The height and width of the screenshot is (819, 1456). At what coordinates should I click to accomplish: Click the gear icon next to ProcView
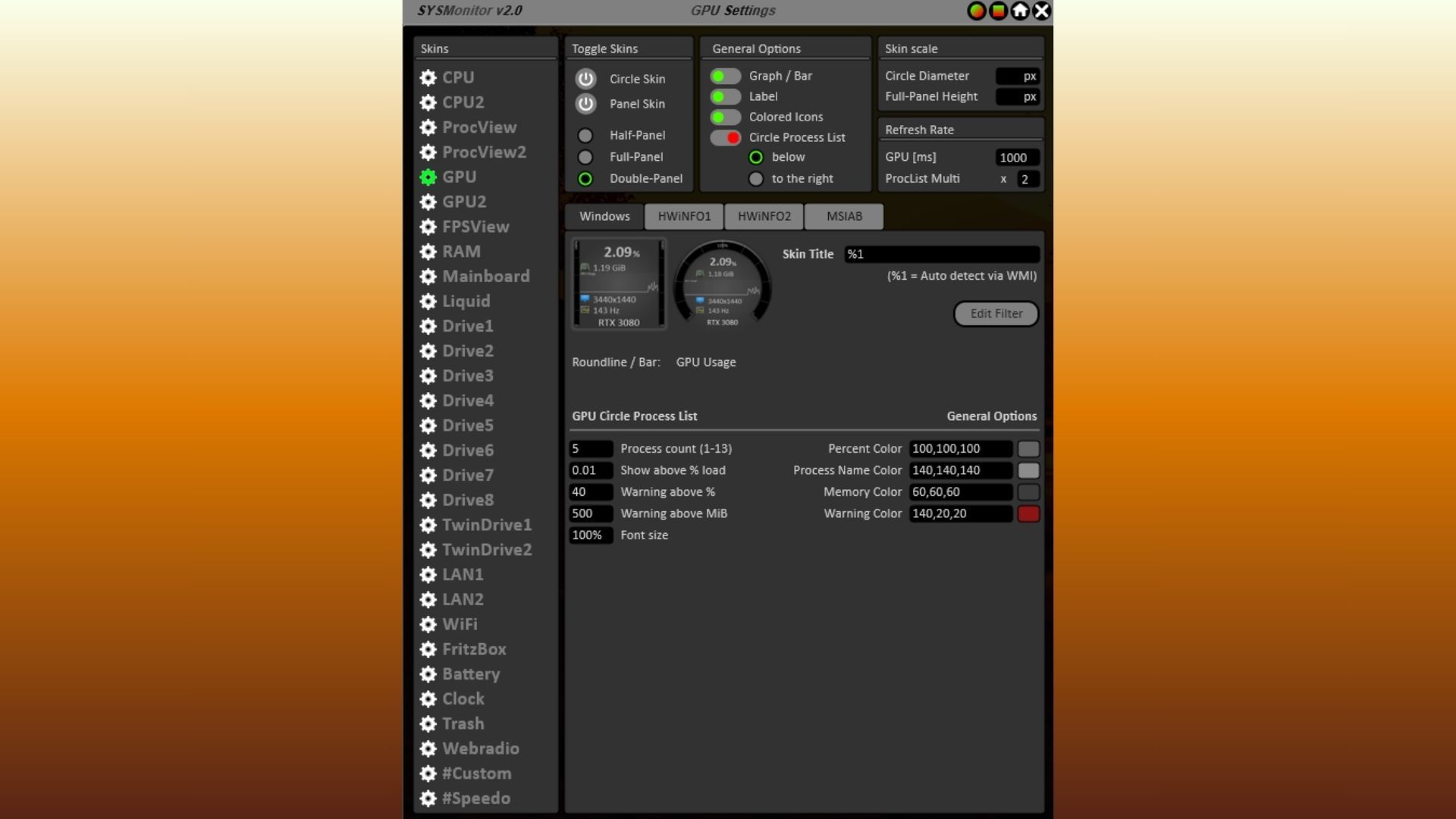pyautogui.click(x=428, y=127)
